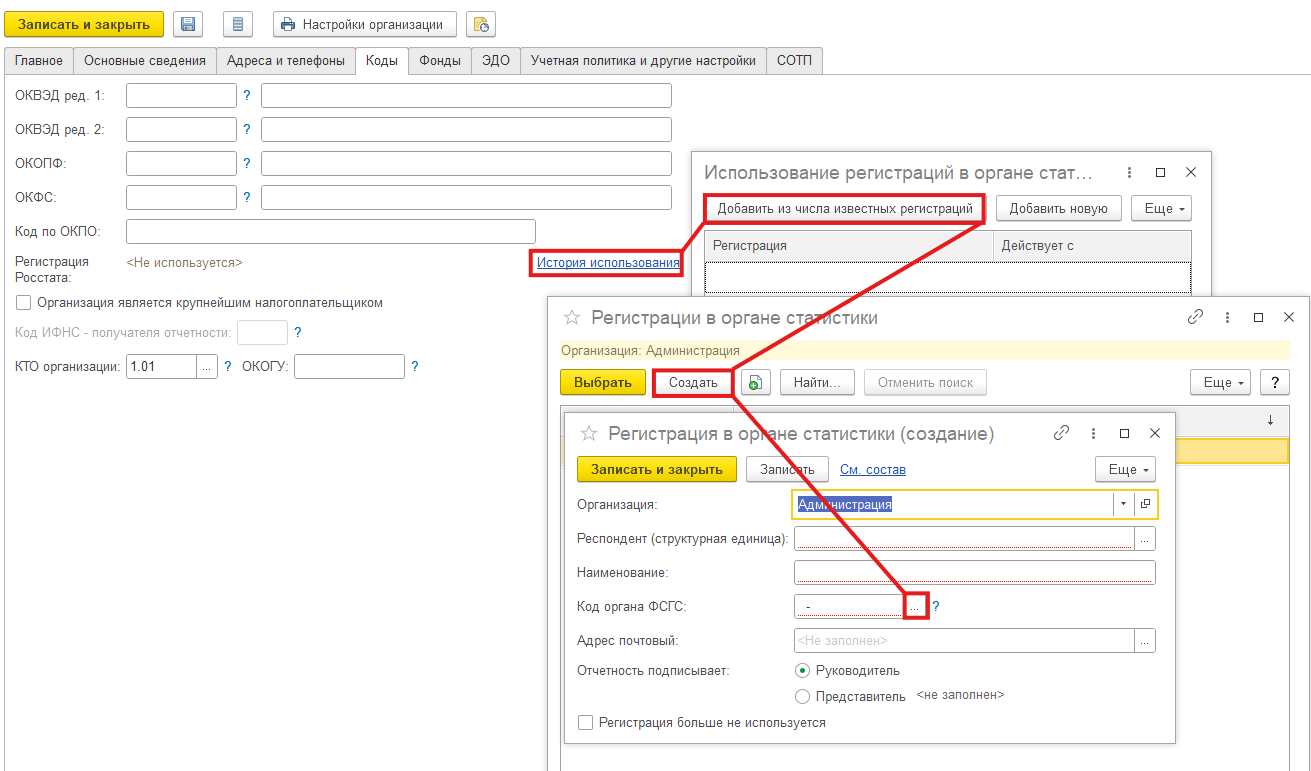This screenshot has height=771, width=1311.
Task: Click Добавить из числа известных регистраций
Action: [x=845, y=209]
